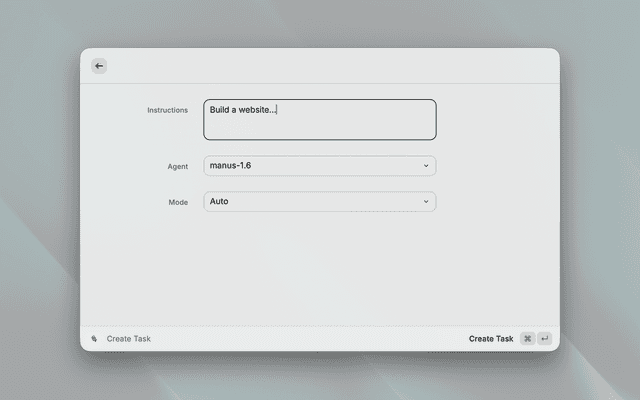Select the manus-1.6 value text
The image size is (640, 400).
(230, 166)
